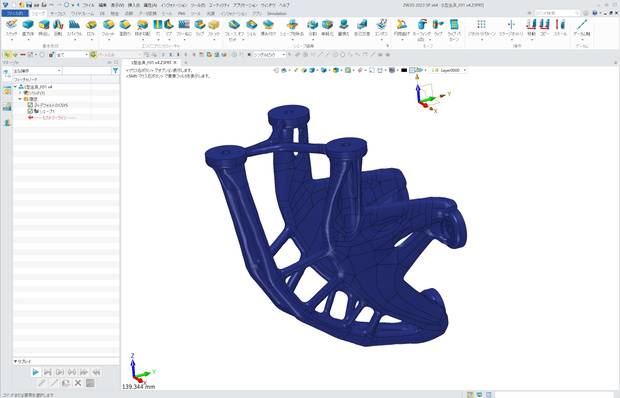Select the ラップパターン (Wrap pattern) tool
This screenshot has width=620, height=398.
pos(454,30)
